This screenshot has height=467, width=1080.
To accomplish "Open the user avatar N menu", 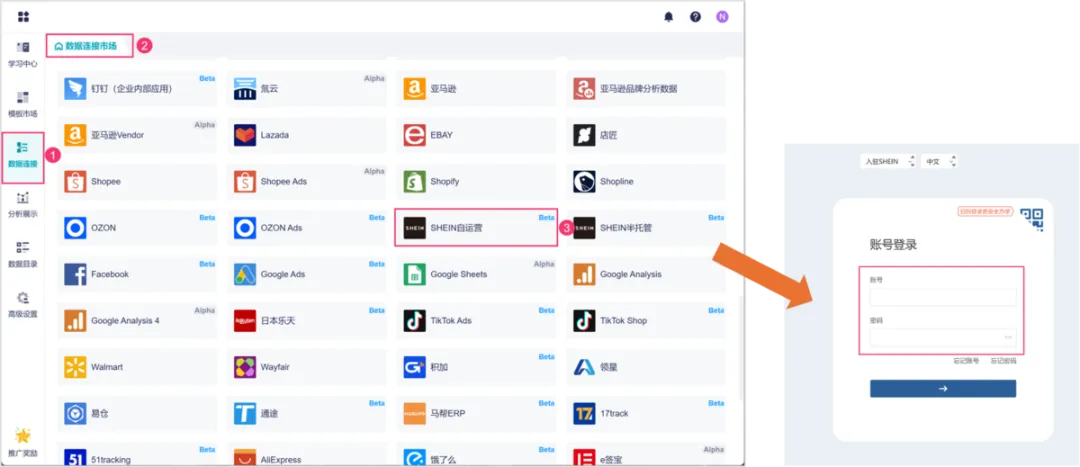I will (x=722, y=16).
